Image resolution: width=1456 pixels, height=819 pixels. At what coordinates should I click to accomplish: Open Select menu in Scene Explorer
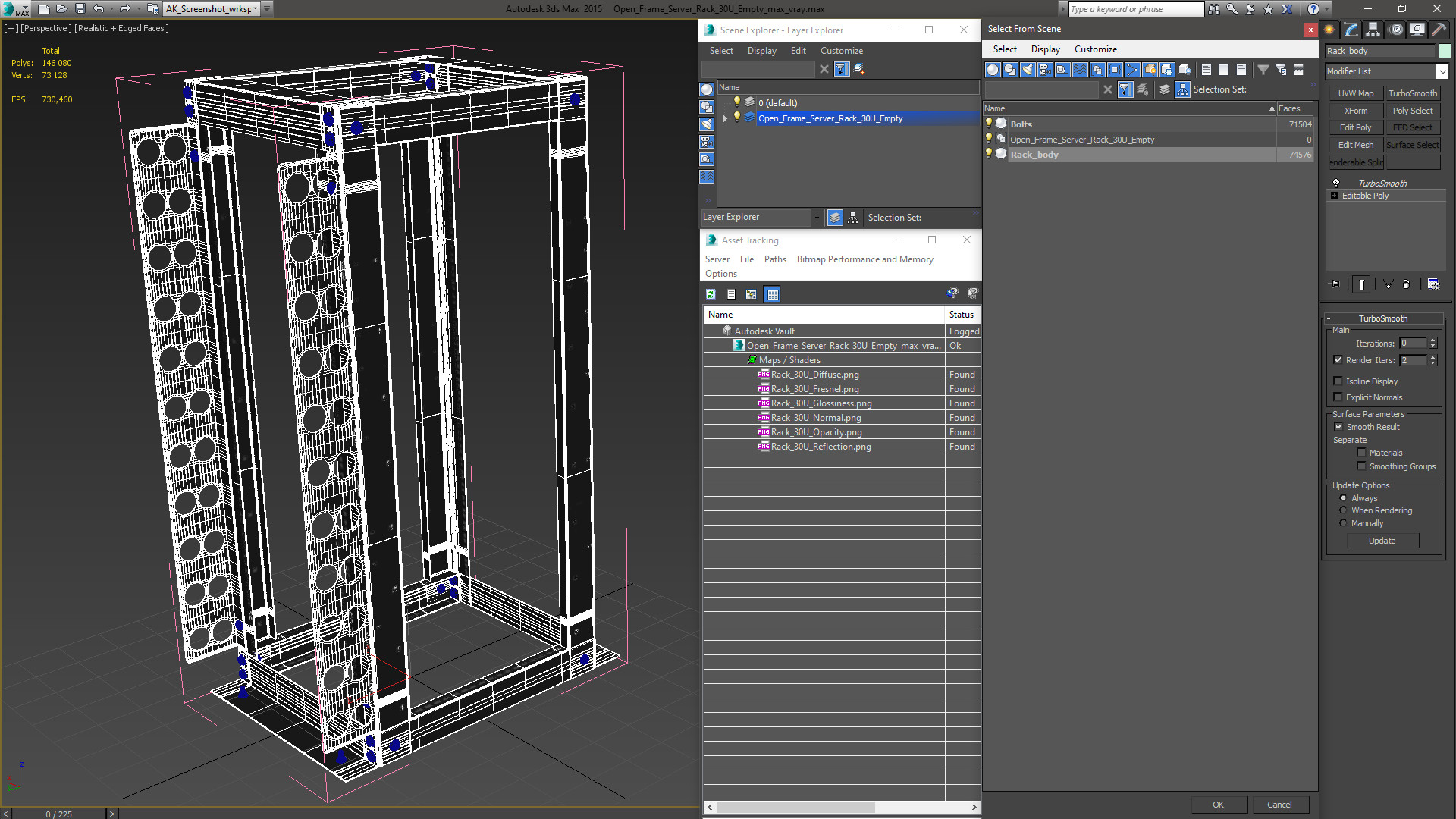(721, 51)
